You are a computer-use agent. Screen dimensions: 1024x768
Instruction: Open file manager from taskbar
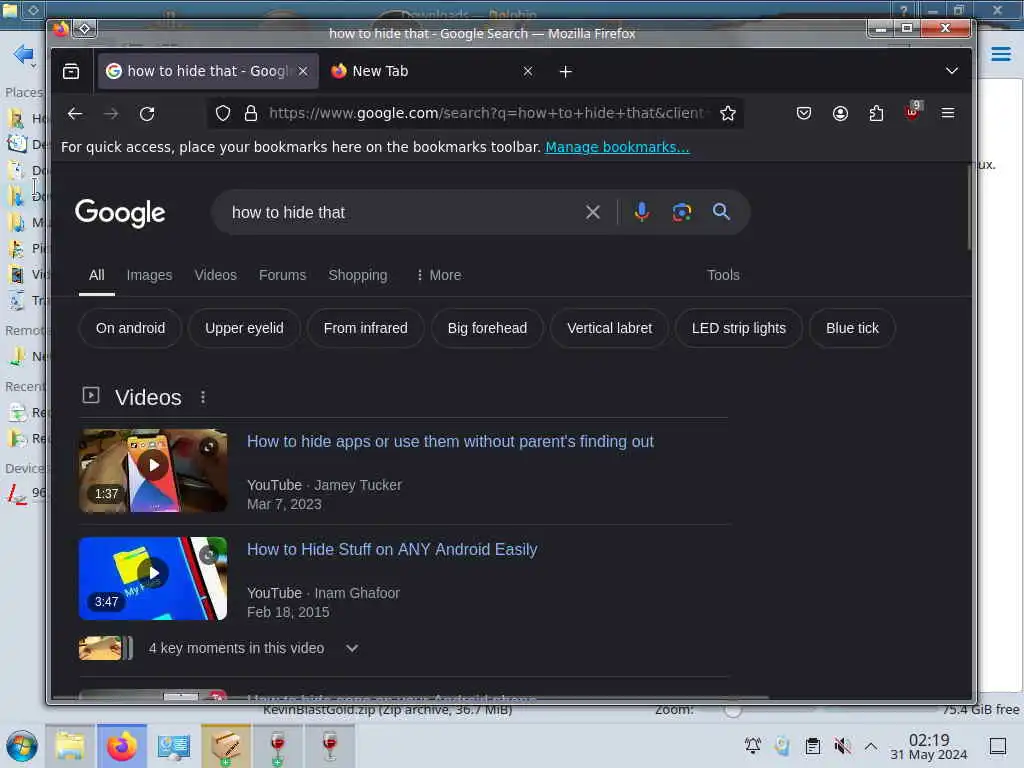(x=70, y=746)
